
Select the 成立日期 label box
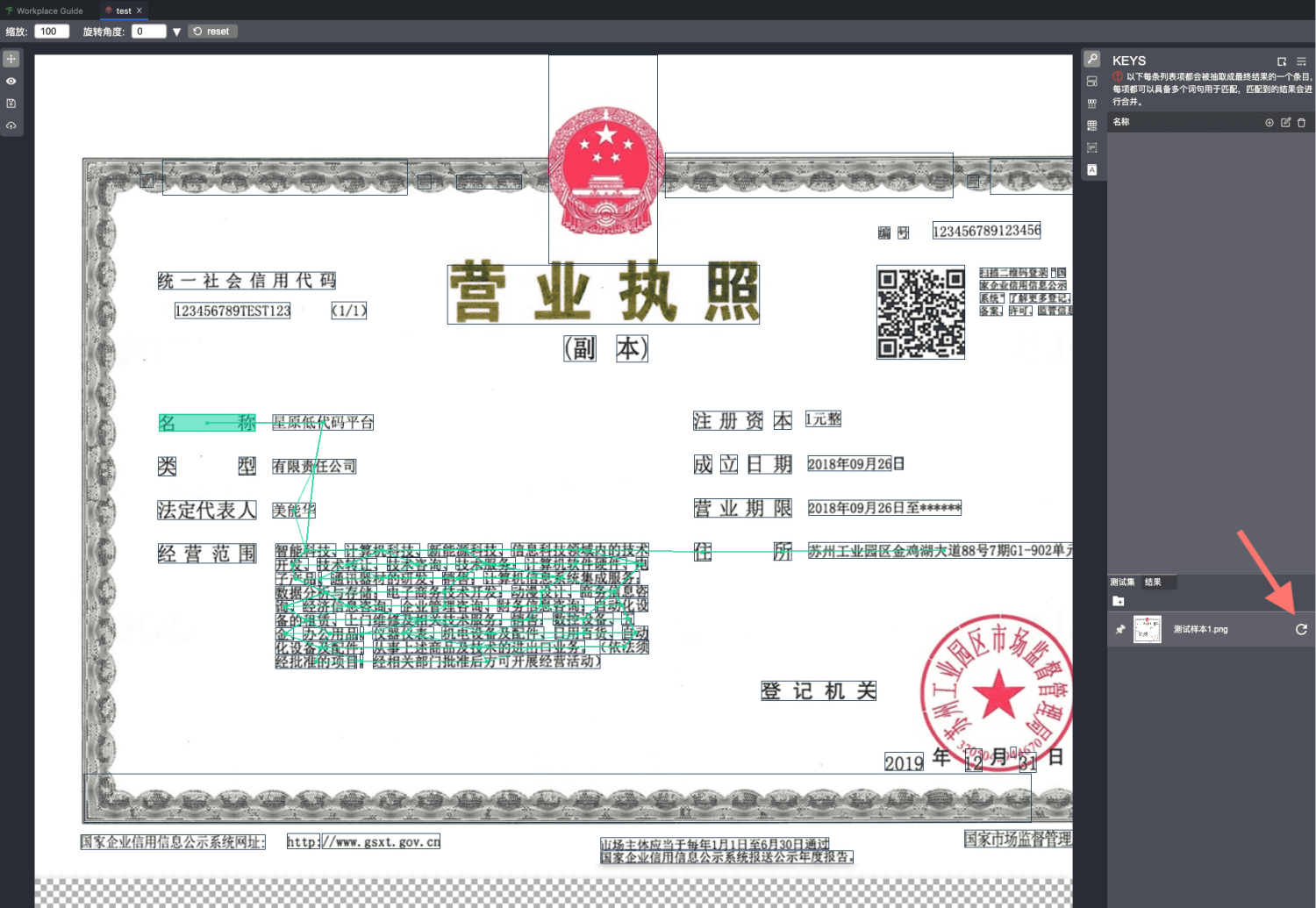click(742, 465)
